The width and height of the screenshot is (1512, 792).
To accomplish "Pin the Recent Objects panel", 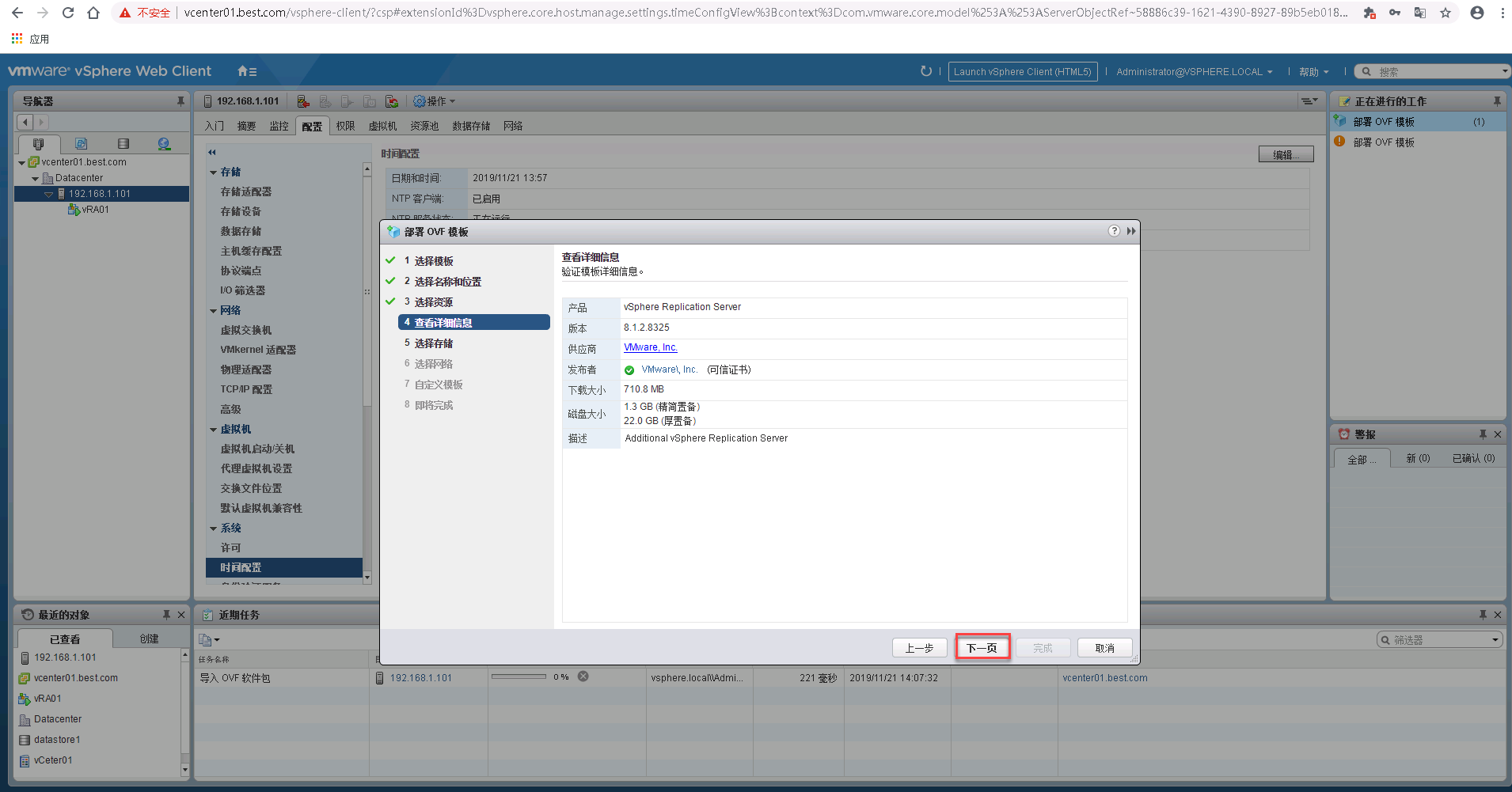I will coord(166,615).
